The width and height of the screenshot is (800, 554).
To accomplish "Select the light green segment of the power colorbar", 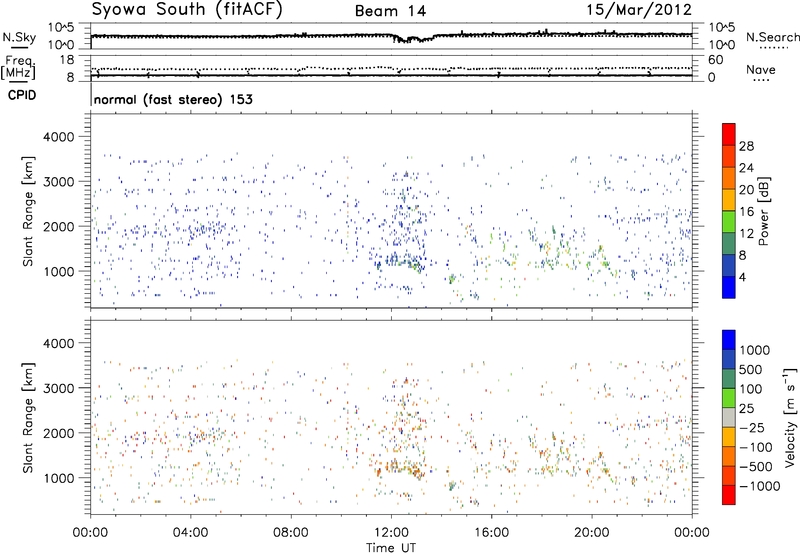I will click(729, 222).
